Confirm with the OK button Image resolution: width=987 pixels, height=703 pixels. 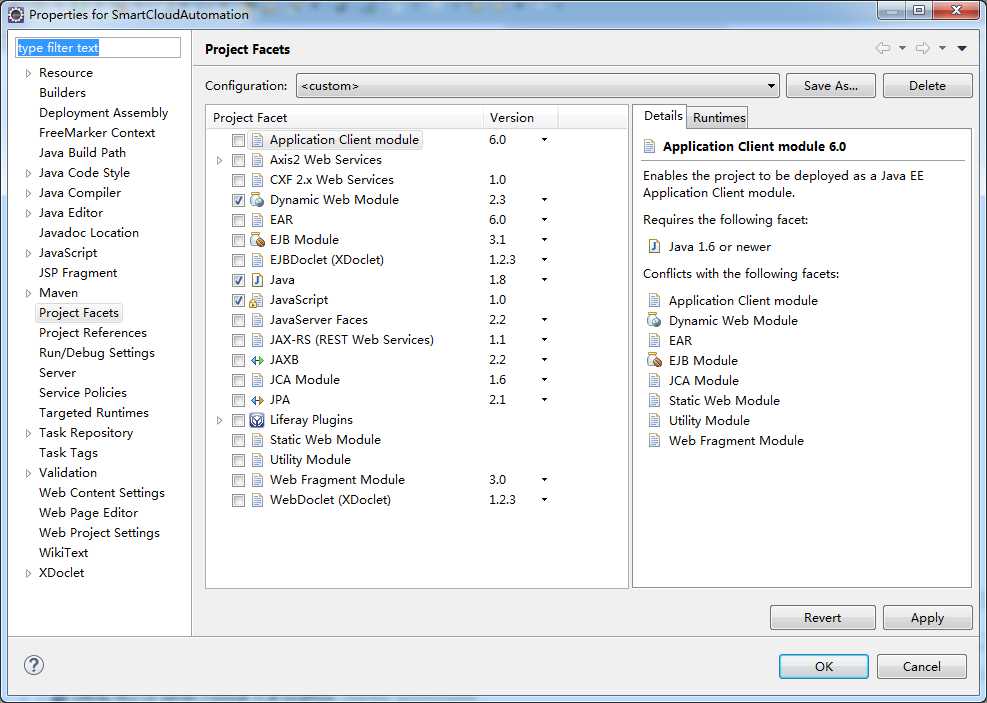point(823,666)
